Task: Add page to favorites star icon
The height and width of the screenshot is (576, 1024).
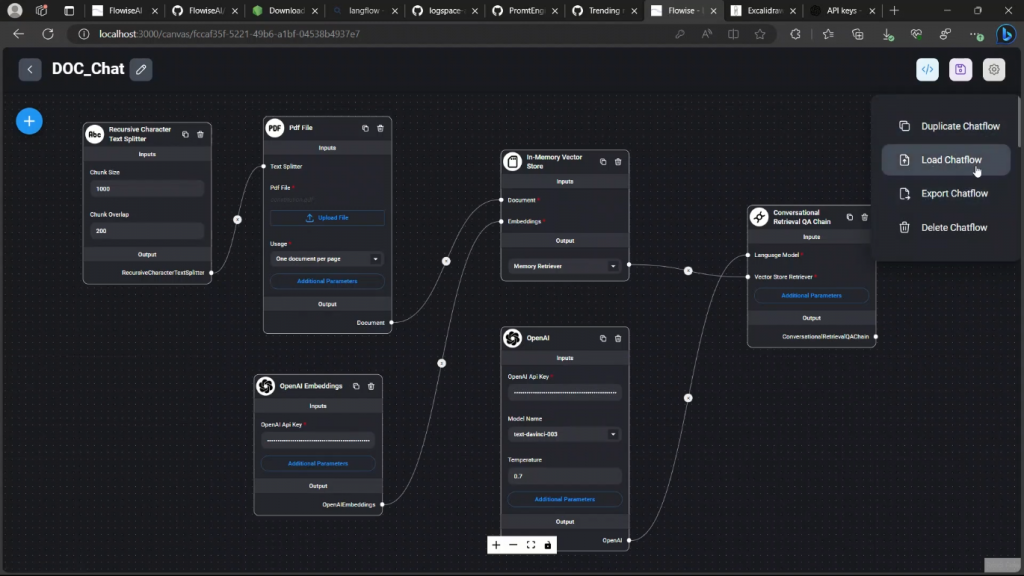Action: point(760,34)
